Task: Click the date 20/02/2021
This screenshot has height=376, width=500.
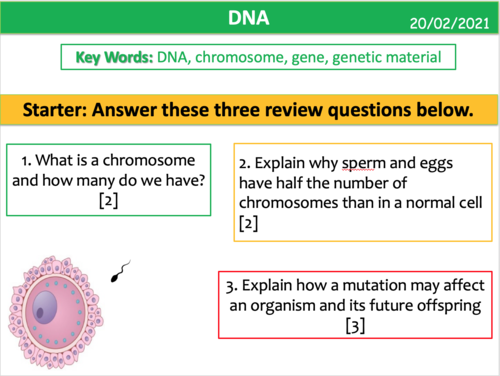Action: coord(449,23)
